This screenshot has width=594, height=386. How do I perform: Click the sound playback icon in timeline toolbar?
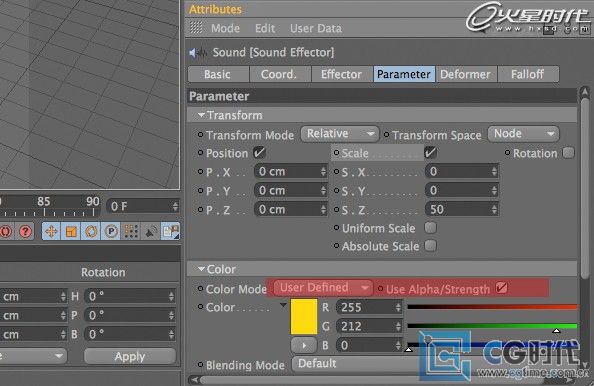tap(151, 231)
